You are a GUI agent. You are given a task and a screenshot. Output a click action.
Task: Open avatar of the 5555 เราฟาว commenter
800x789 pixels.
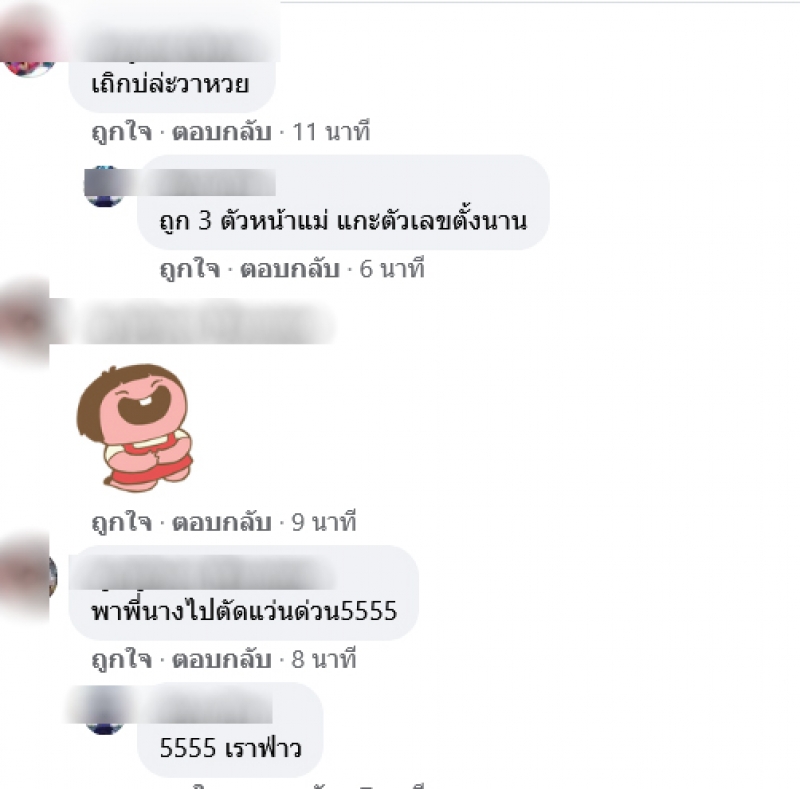pos(104,713)
